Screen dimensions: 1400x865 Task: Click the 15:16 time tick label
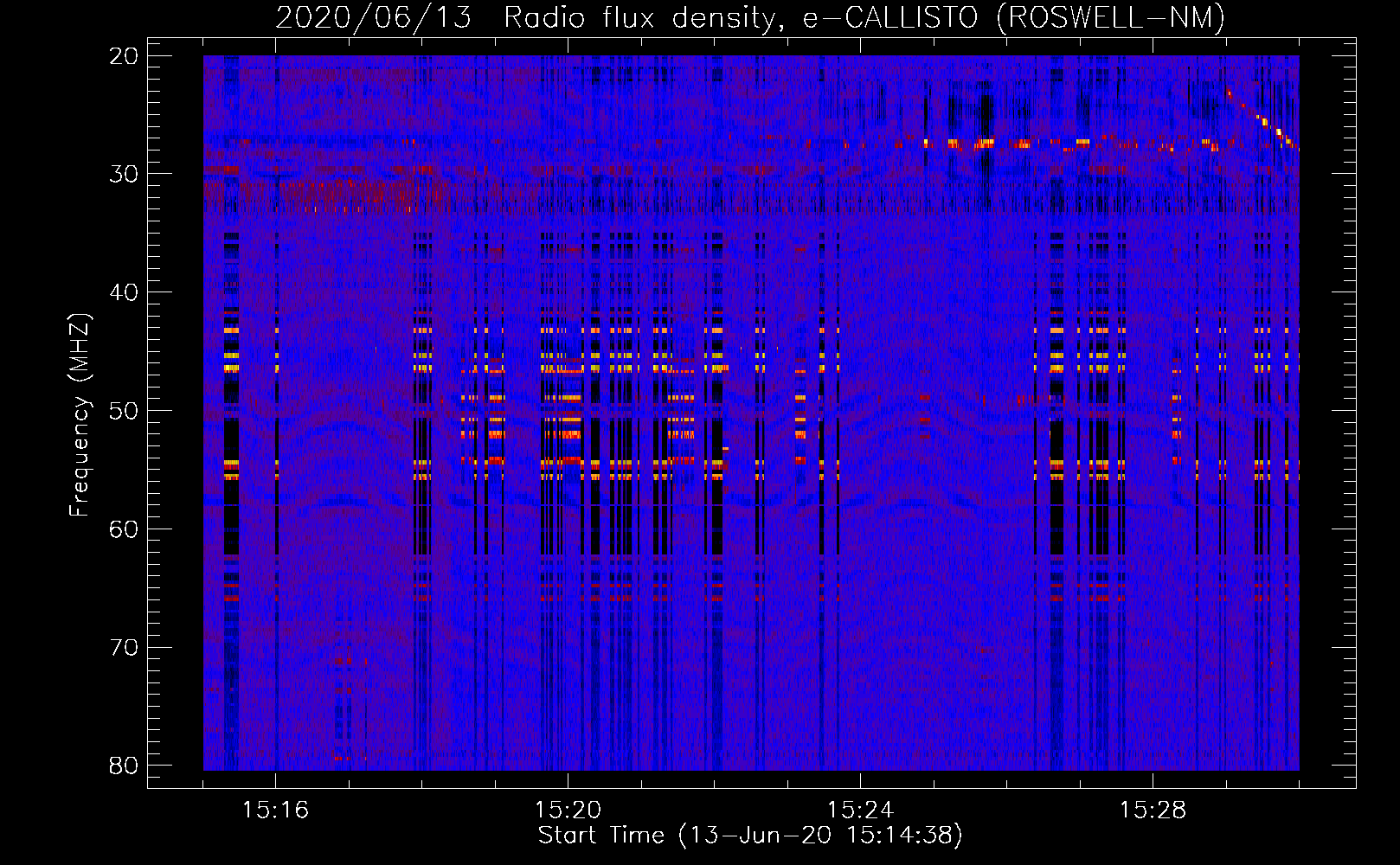275,810
